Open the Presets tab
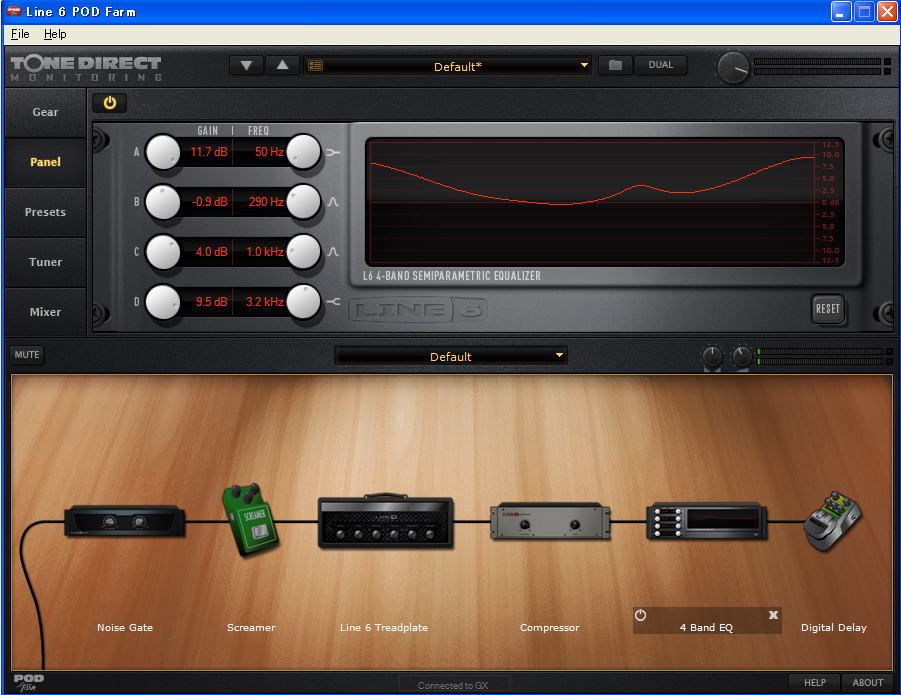This screenshot has width=901, height=695. coord(45,212)
